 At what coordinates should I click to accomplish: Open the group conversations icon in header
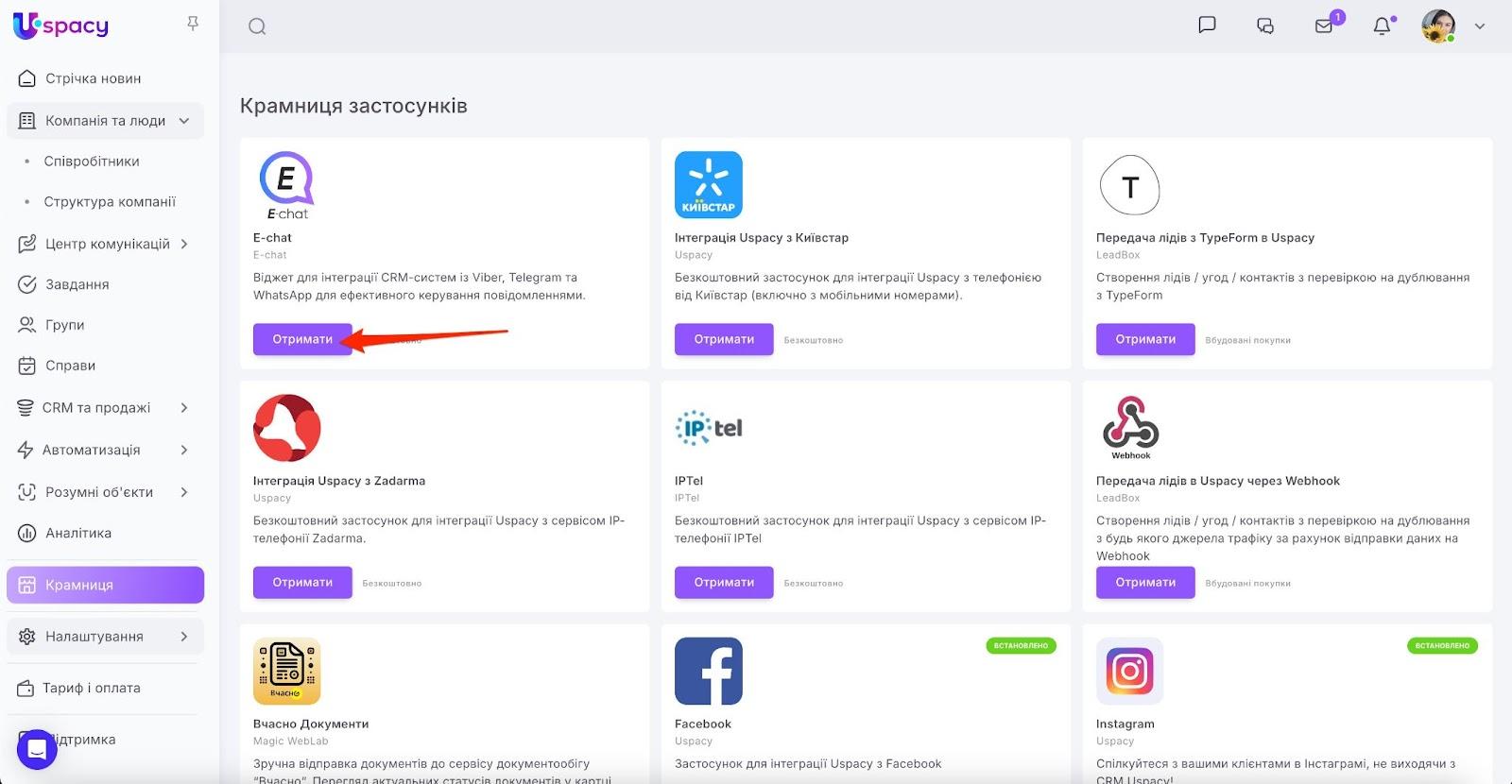[x=1265, y=26]
